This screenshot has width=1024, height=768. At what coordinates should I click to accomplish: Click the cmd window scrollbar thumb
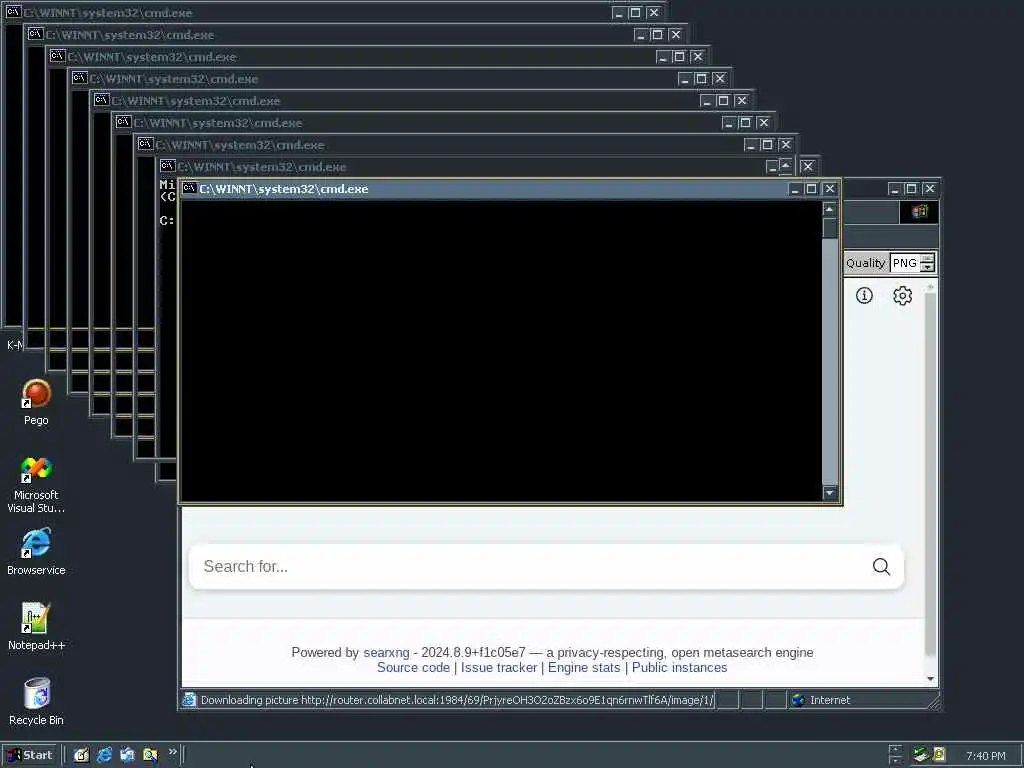tap(829, 228)
